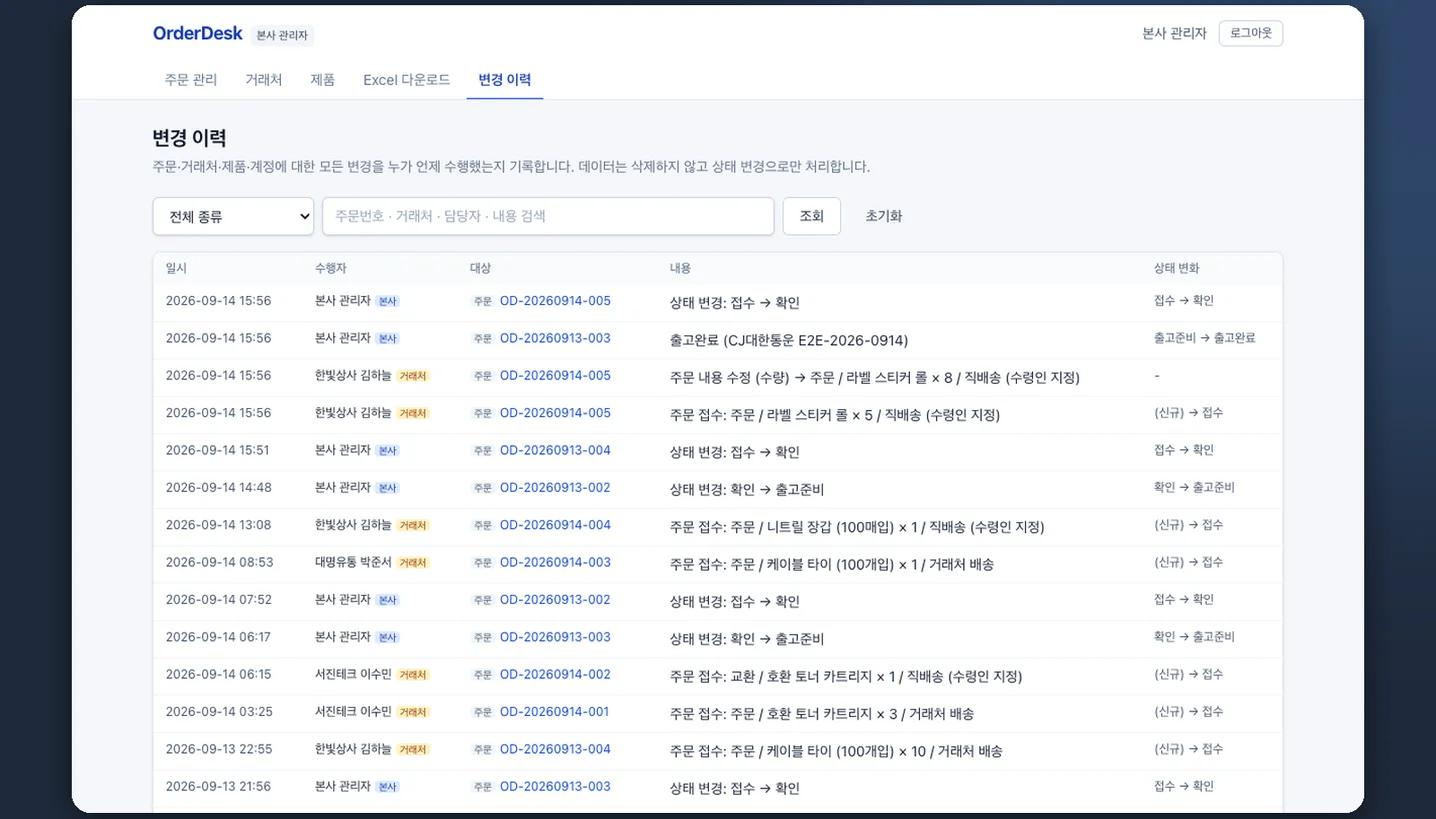Viewport: 1436px width, 819px height.
Task: Expand the 전체 종류 dropdown
Action: [234, 216]
